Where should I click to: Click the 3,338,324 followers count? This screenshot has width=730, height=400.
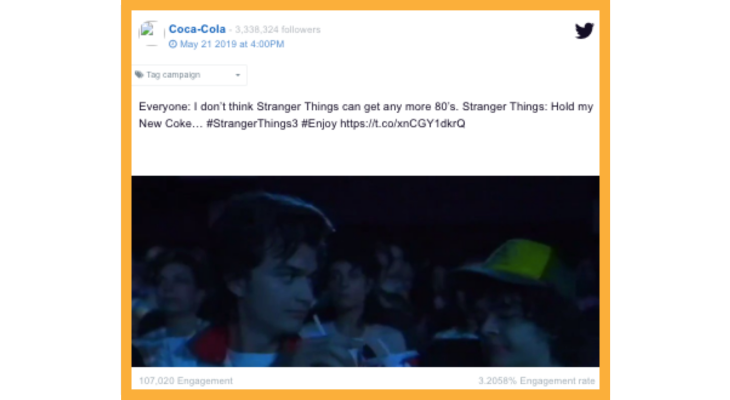[277, 30]
